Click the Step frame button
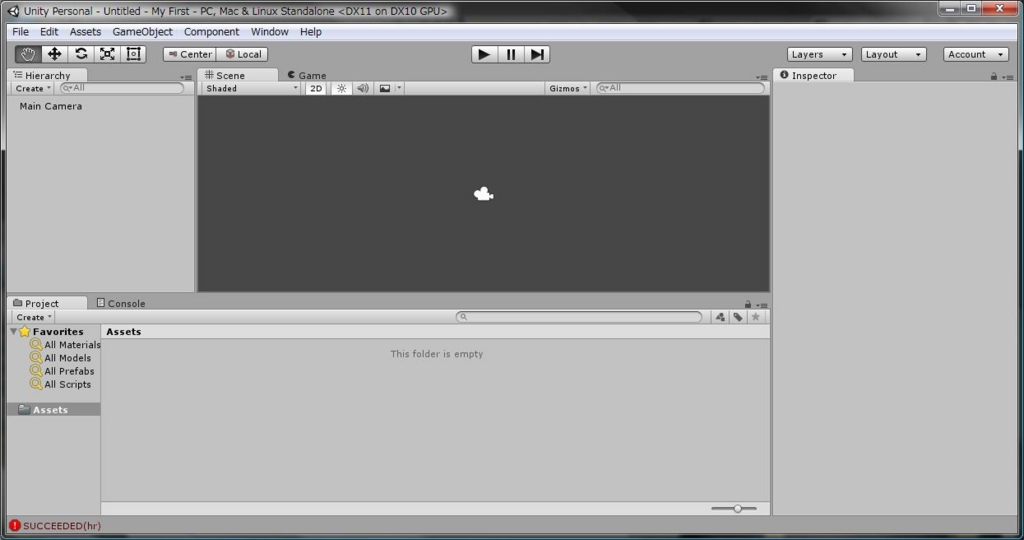The width and height of the screenshot is (1024, 540). pos(537,54)
